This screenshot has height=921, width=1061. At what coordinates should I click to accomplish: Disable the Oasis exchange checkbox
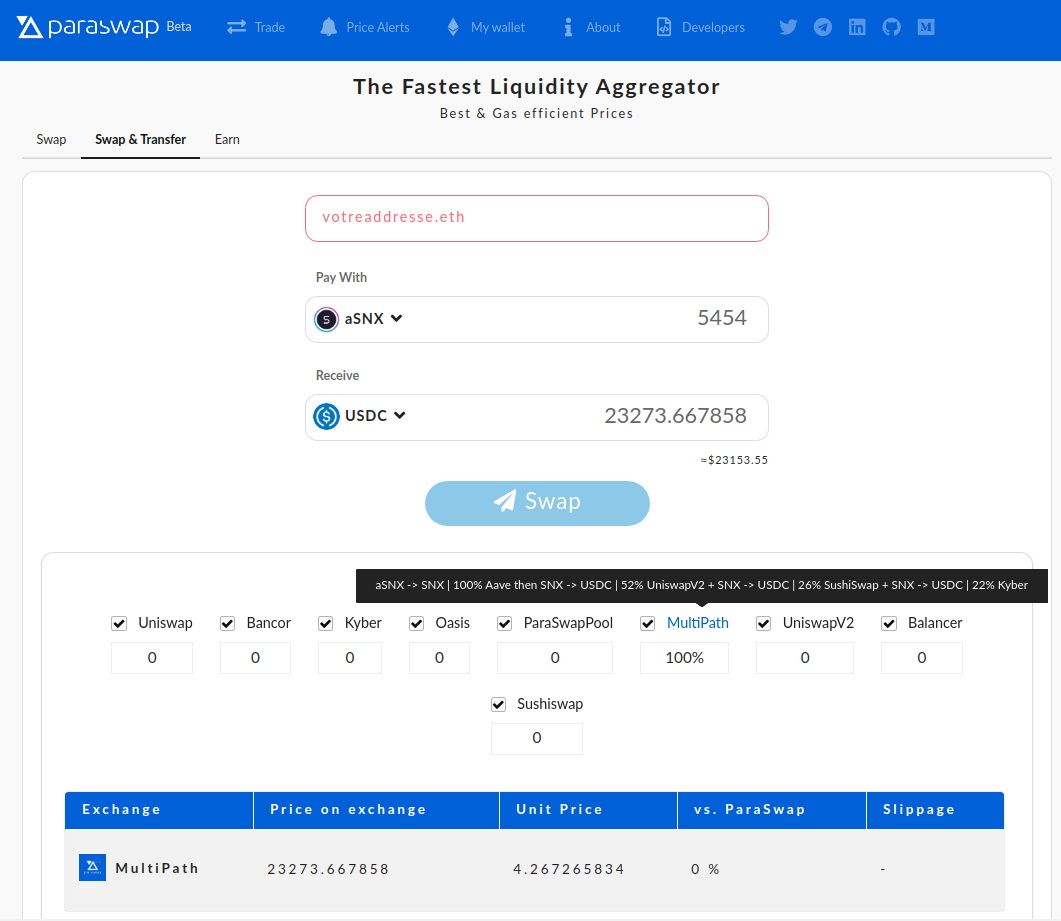[417, 623]
